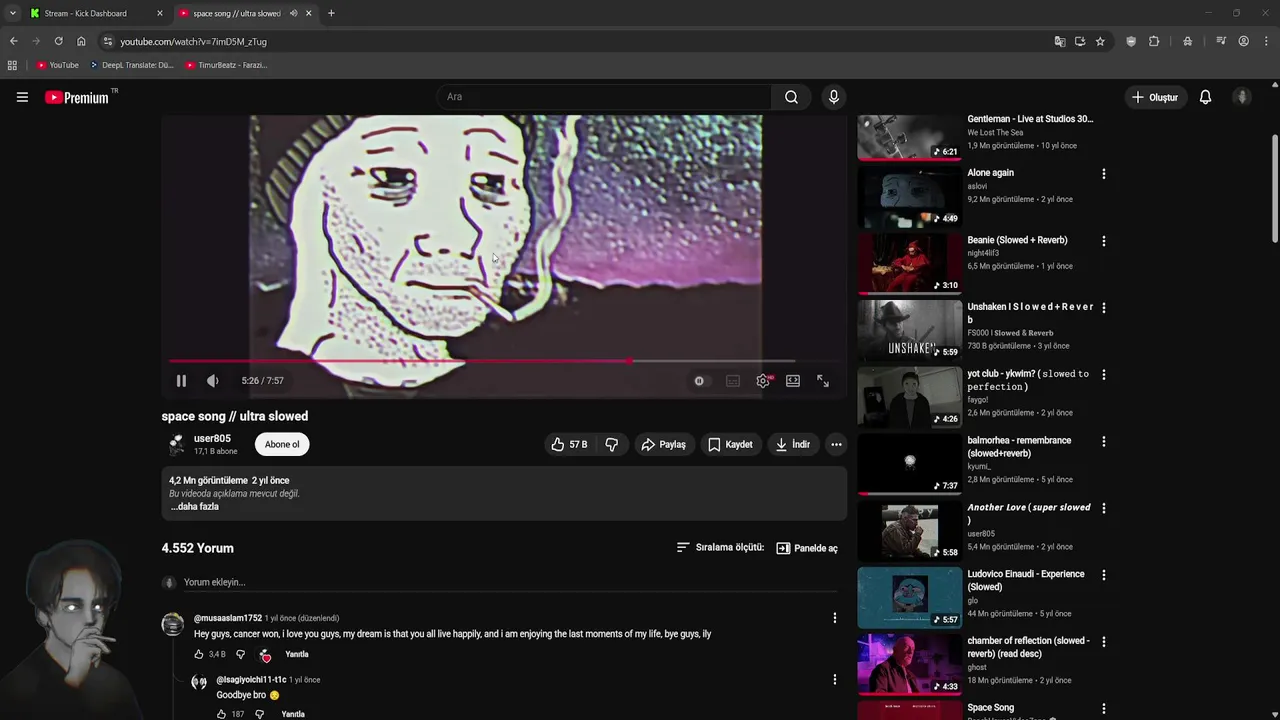
Task: Save video with Kaydet button
Action: pos(730,444)
